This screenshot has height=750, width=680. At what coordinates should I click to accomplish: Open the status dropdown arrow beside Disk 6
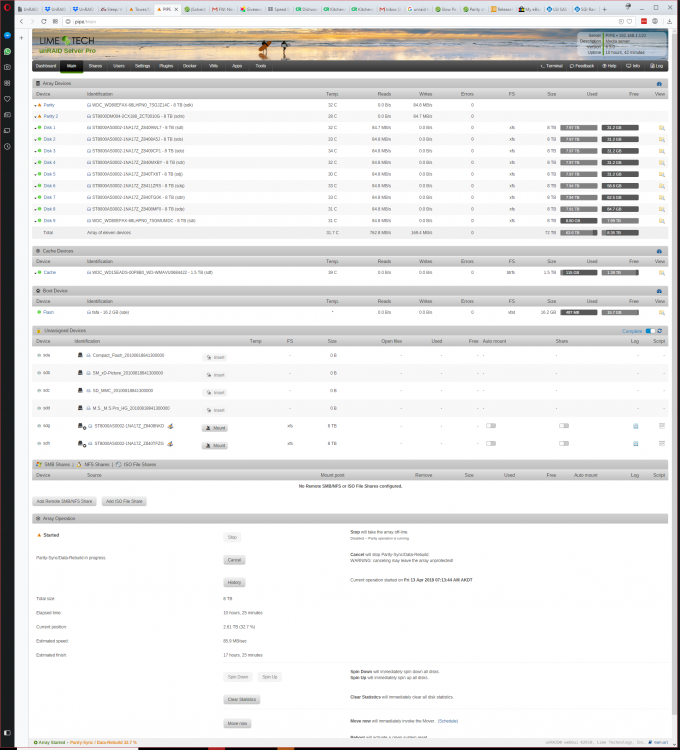(x=35, y=186)
